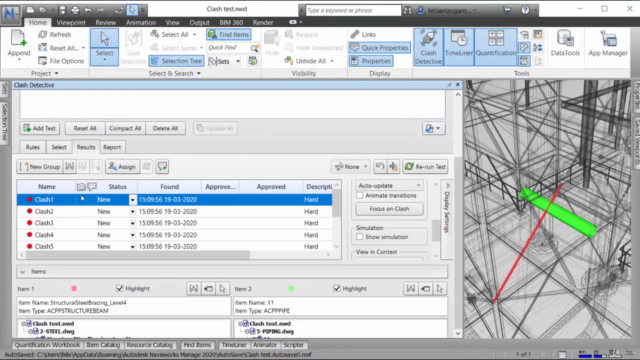The width and height of the screenshot is (640, 360).
Task: Toggle the Selection Tree window
Action: pos(177,61)
